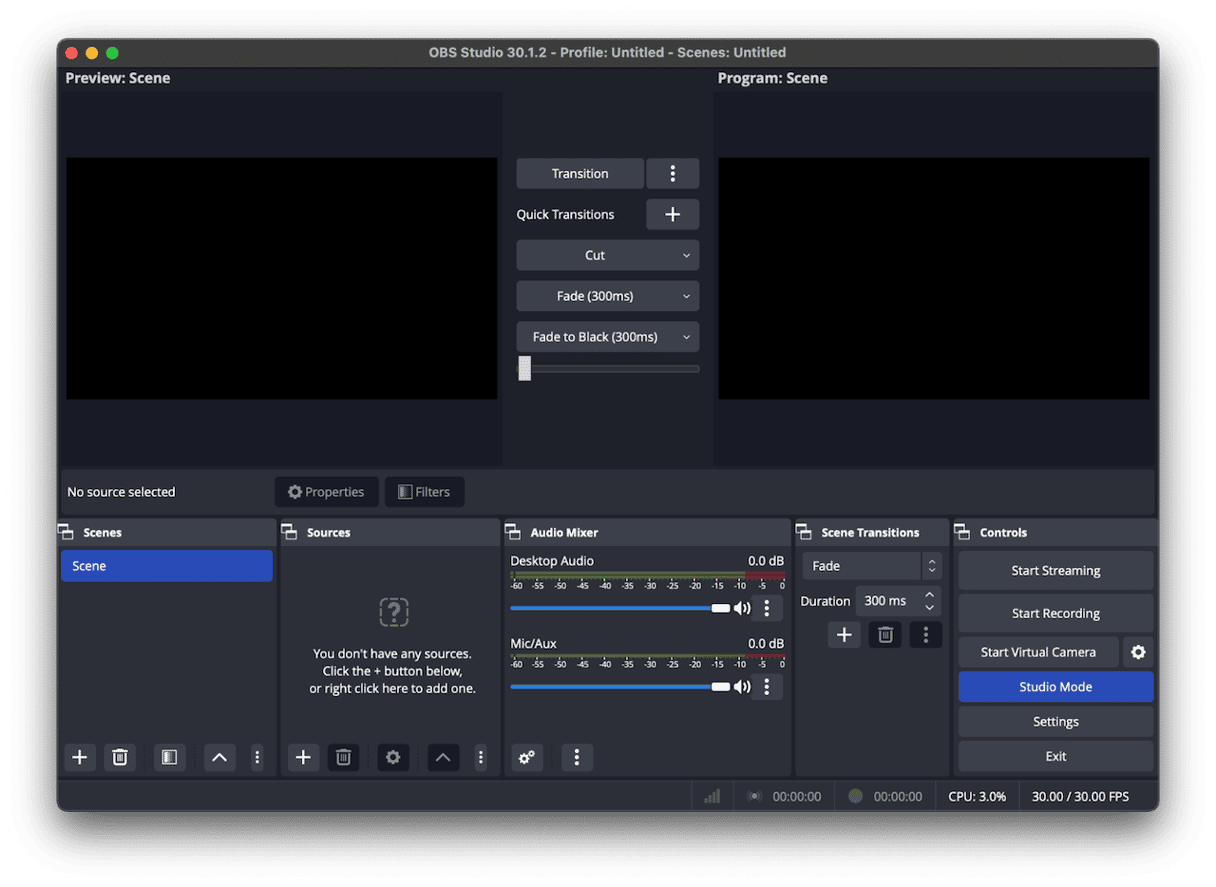Open source properties gear icon
The height and width of the screenshot is (887, 1216).
tap(393, 757)
